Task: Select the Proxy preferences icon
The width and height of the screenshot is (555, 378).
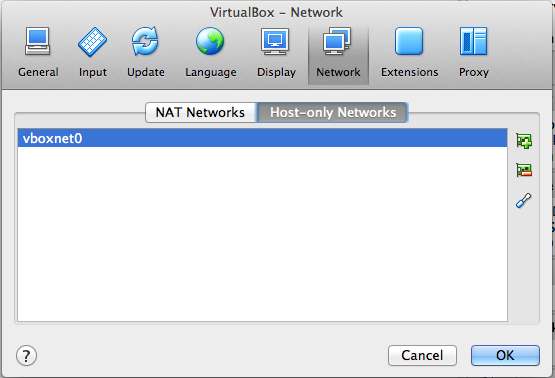Action: [x=473, y=41]
